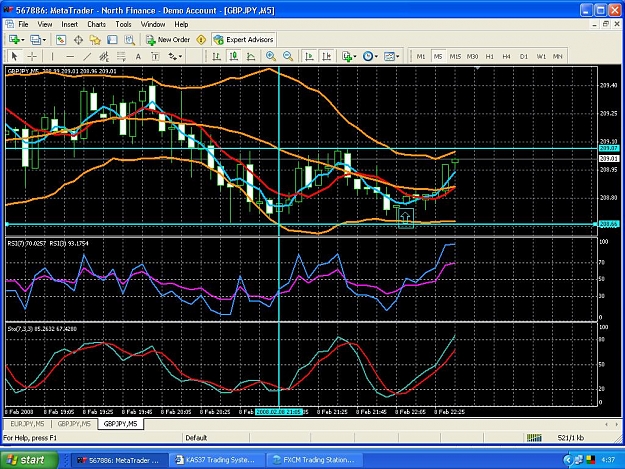This screenshot has height=469, width=625.
Task: Toggle the Expert Advisors button
Action: click(x=244, y=39)
